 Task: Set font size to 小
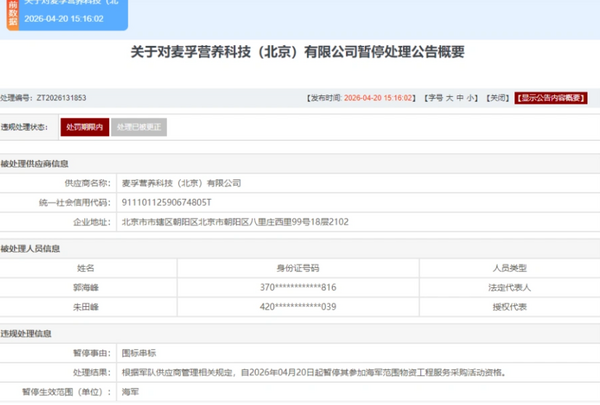tap(471, 98)
